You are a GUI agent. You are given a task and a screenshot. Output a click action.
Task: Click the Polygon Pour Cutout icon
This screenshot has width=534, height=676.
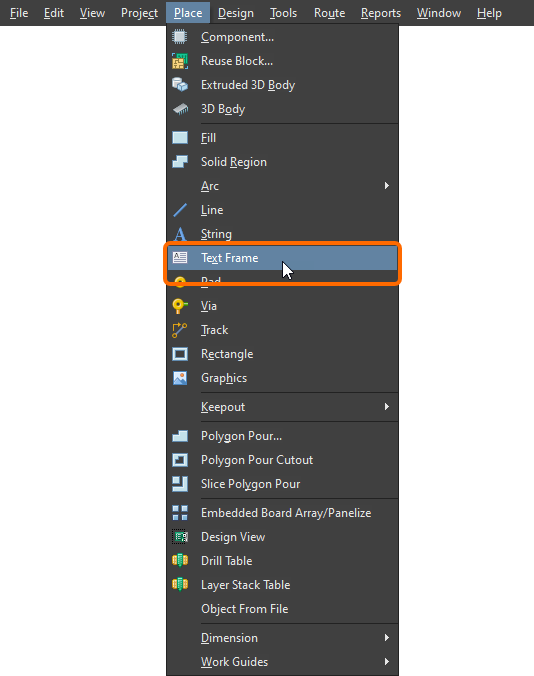point(180,460)
